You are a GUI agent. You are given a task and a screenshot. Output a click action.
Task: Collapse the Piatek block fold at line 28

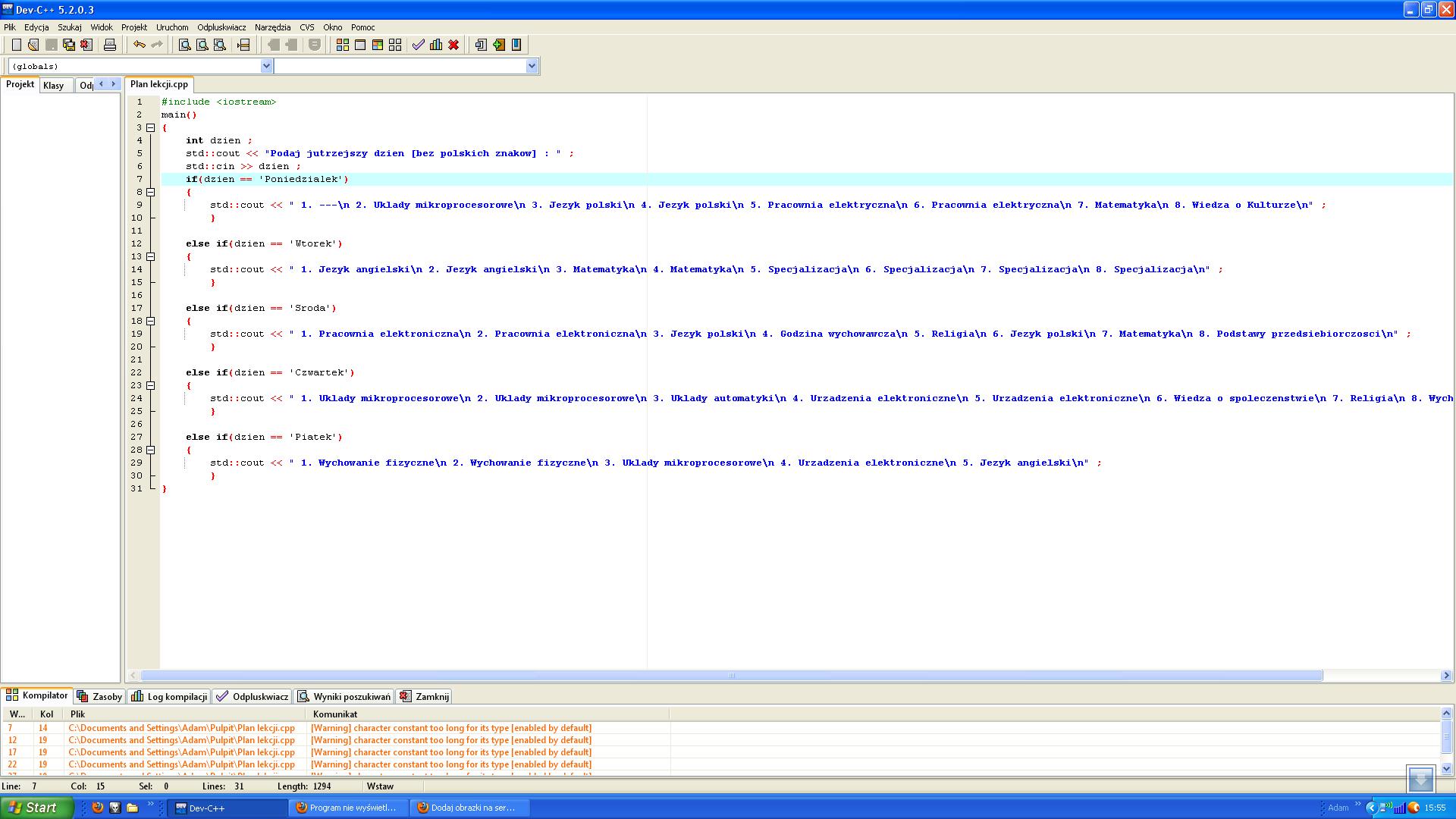click(151, 450)
